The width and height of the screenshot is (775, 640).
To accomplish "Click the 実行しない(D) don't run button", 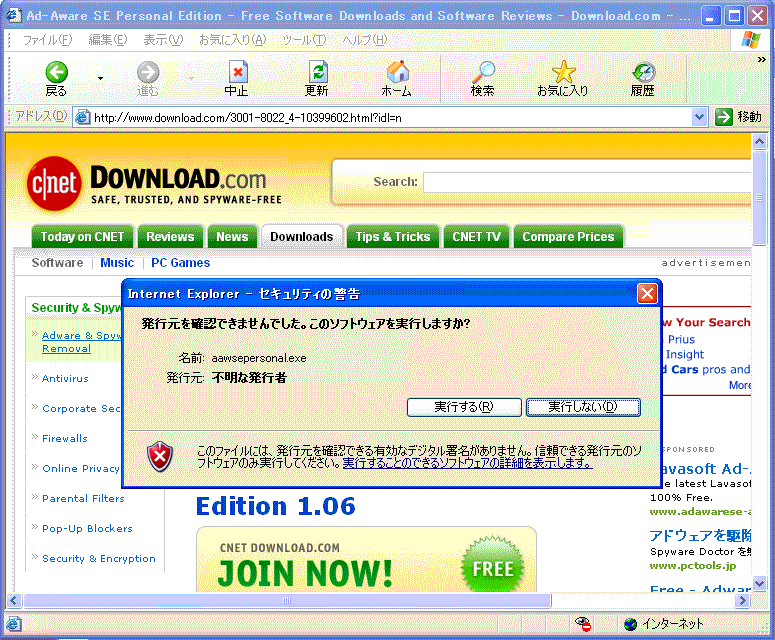I will tap(584, 407).
